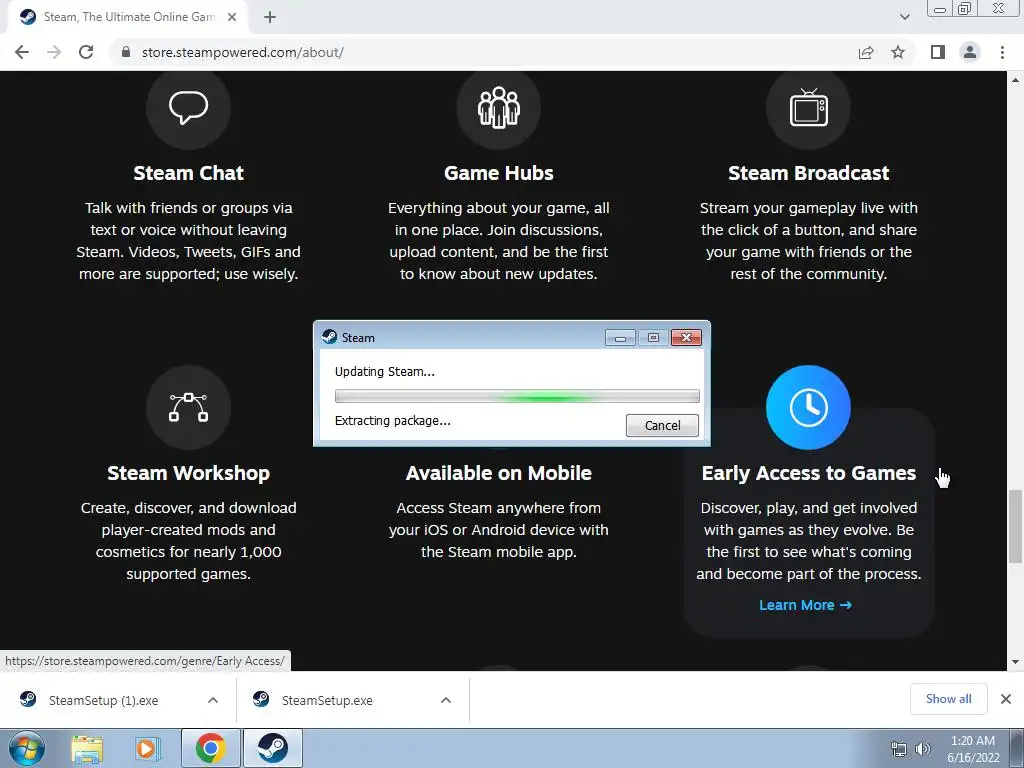
Task: Click the Steam favicon on the browser tab
Action: coord(27,17)
